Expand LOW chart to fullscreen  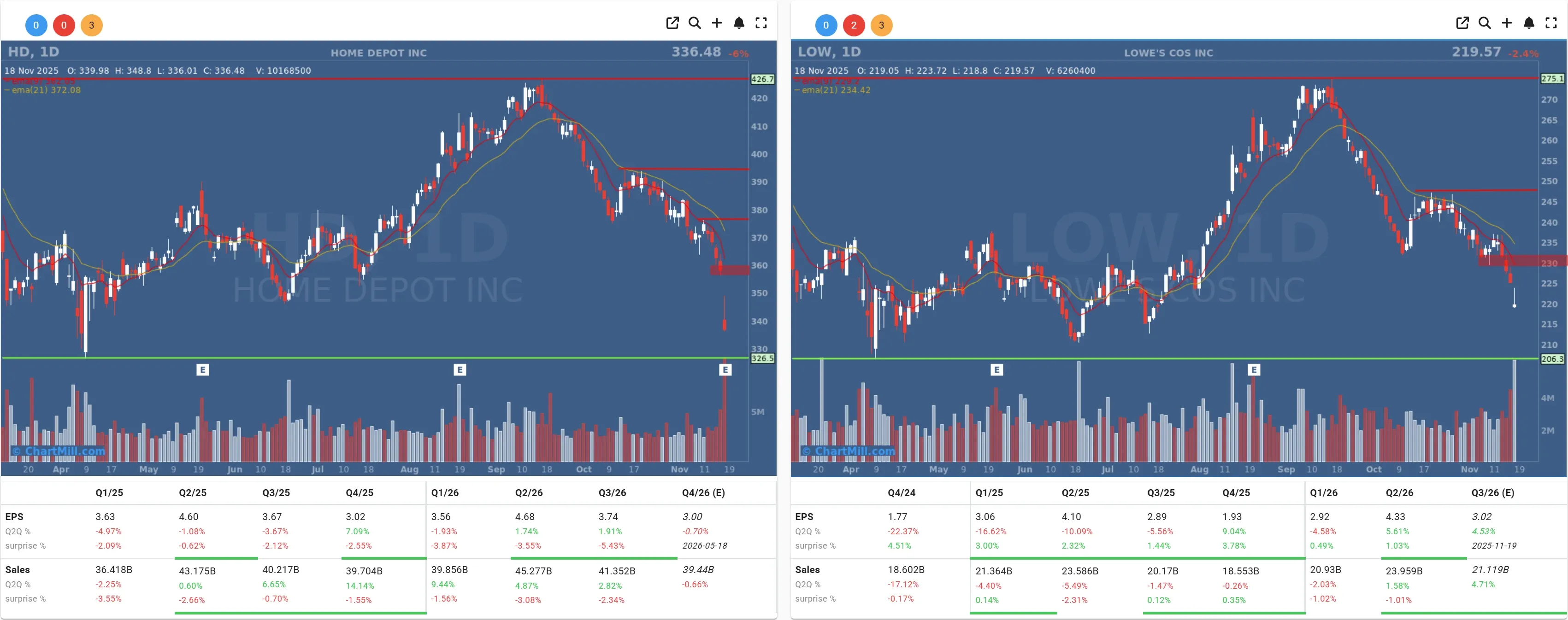pos(1550,23)
